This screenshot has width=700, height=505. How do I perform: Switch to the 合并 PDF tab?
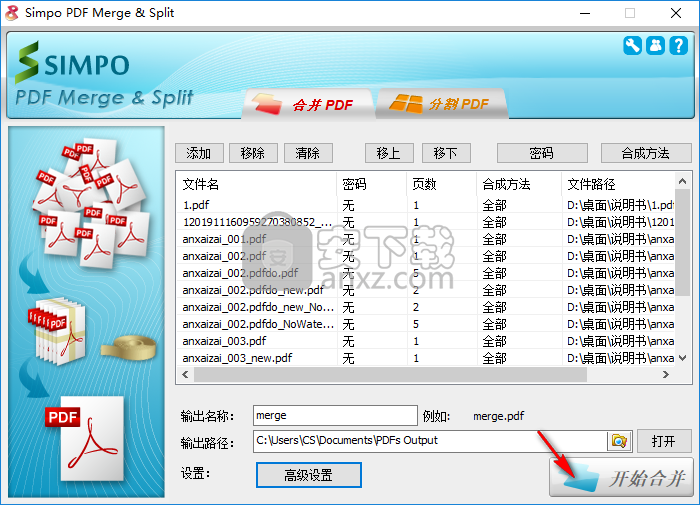tap(307, 104)
